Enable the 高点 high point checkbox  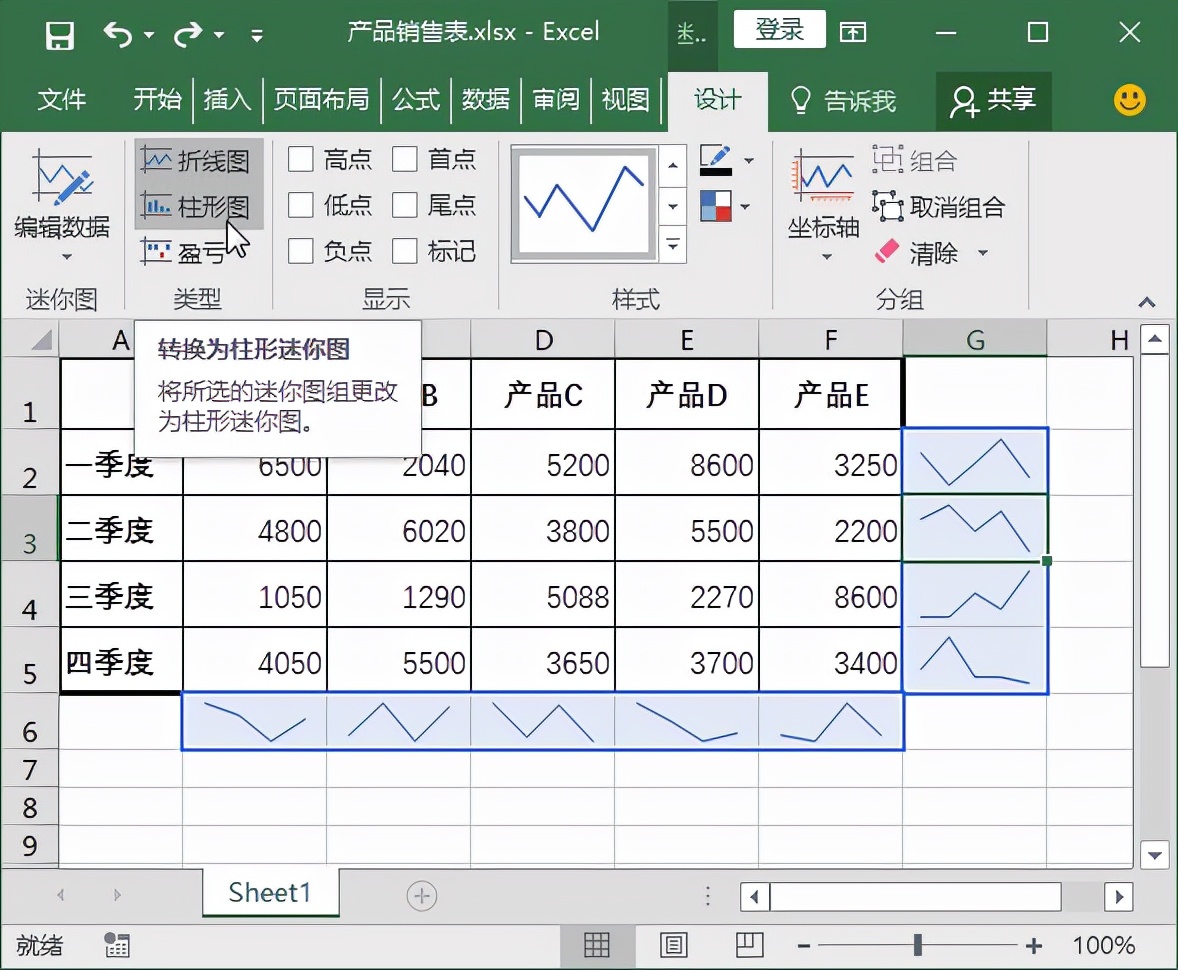pyautogui.click(x=301, y=160)
